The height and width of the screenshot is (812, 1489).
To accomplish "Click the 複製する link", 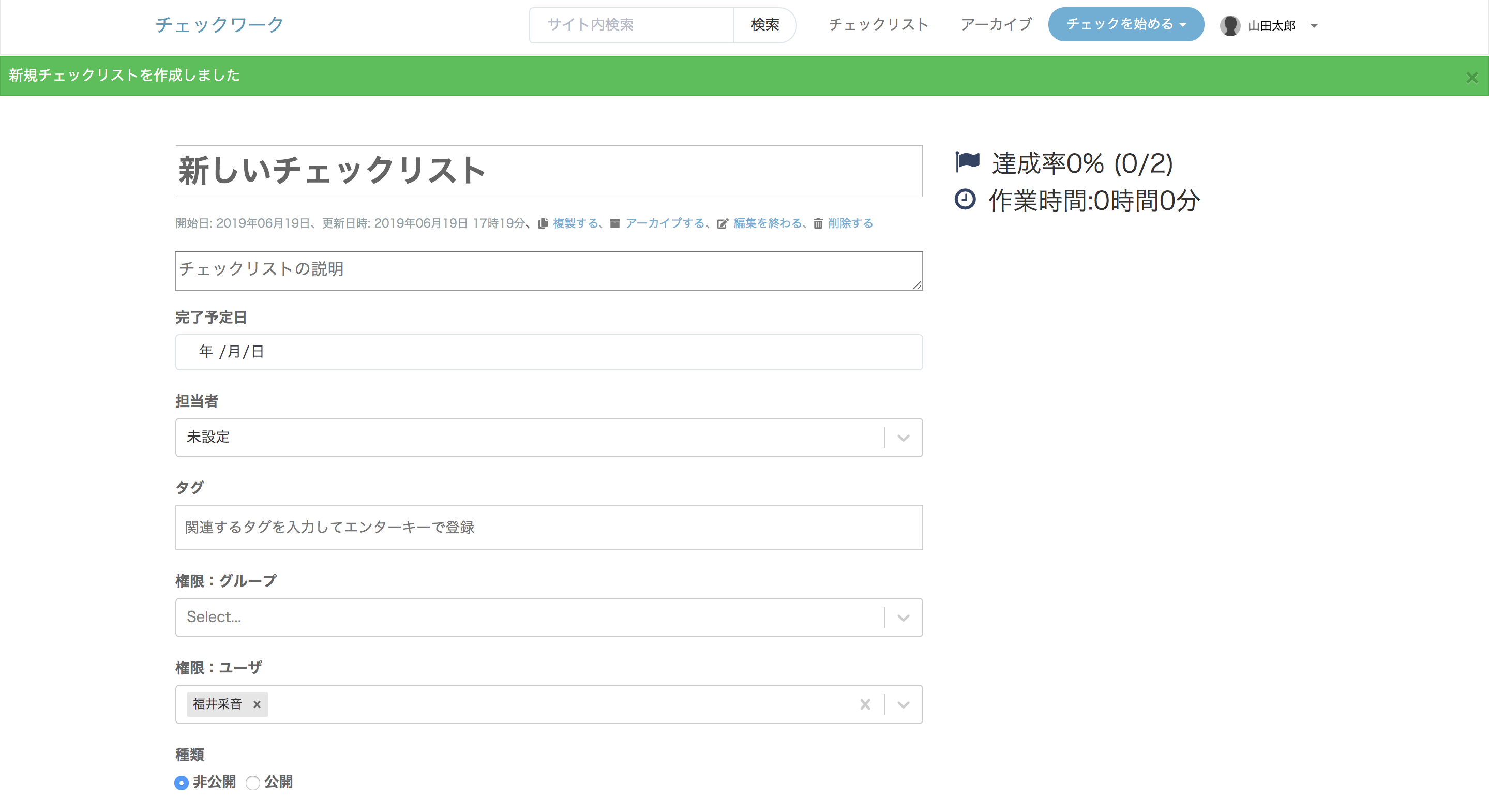I will pos(575,223).
